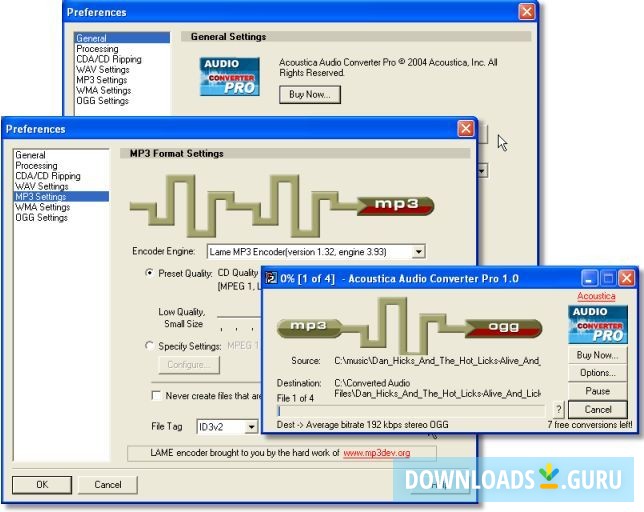The height and width of the screenshot is (512, 644).
Task: Open the Acoustica link in converter window
Action: 596,296
